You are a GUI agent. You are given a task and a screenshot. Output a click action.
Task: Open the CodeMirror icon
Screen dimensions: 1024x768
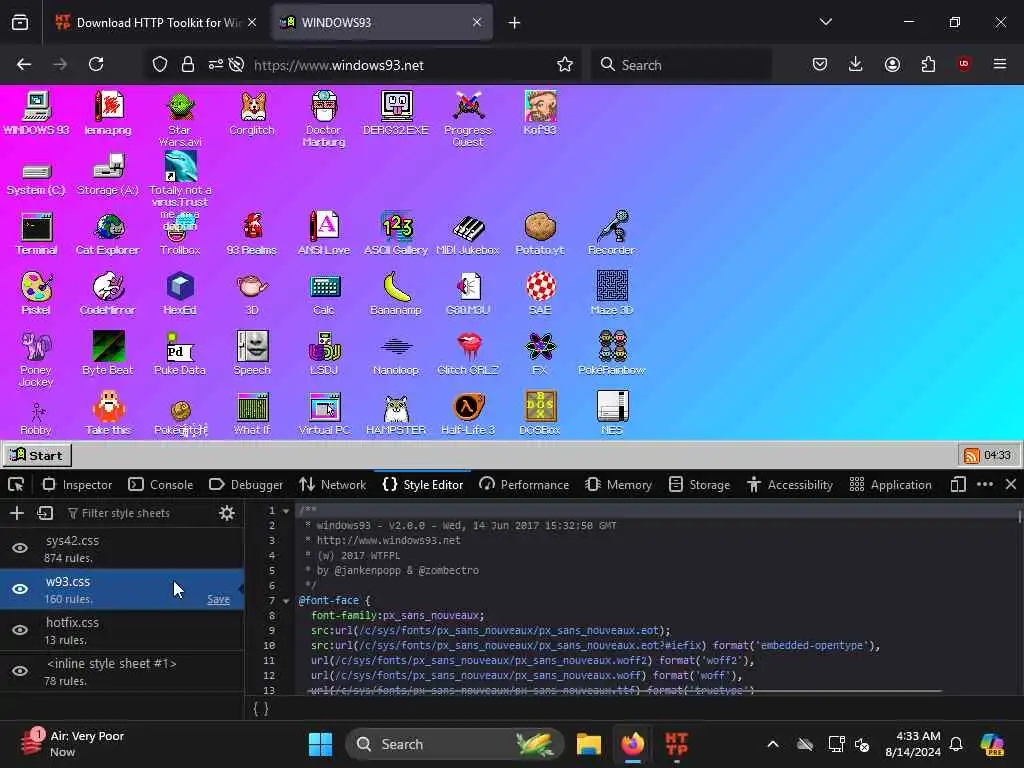pyautogui.click(x=108, y=293)
